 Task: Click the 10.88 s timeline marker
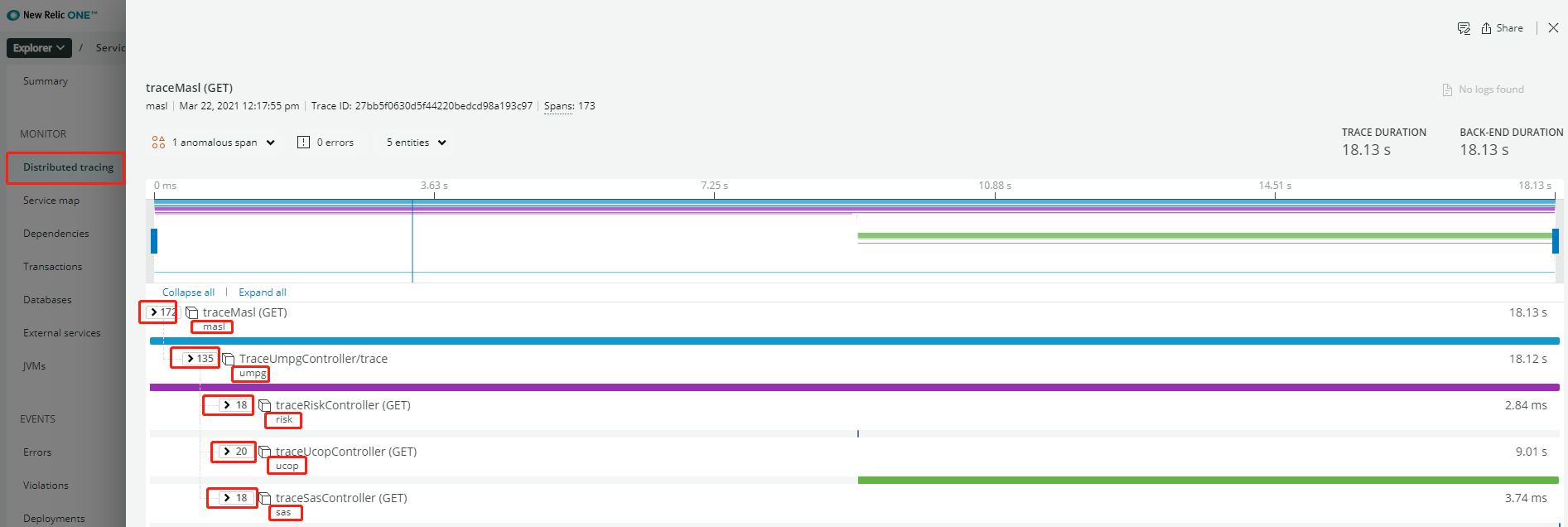995,186
